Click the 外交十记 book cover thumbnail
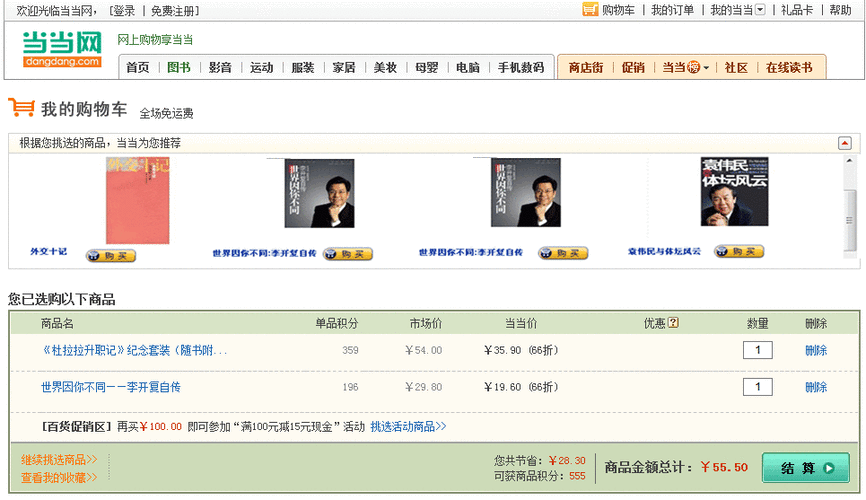Viewport: 866px width, 500px height. pyautogui.click(x=138, y=201)
